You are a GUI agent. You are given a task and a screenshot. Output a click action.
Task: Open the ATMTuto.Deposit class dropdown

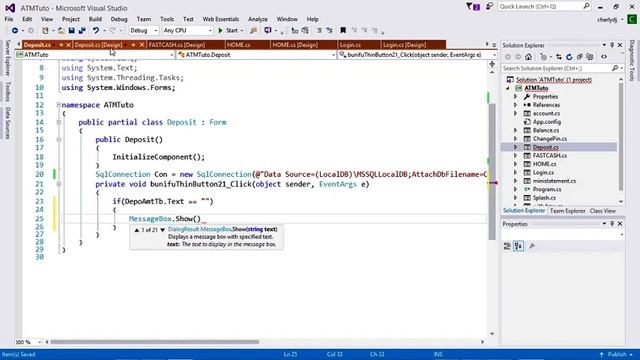coord(256,55)
